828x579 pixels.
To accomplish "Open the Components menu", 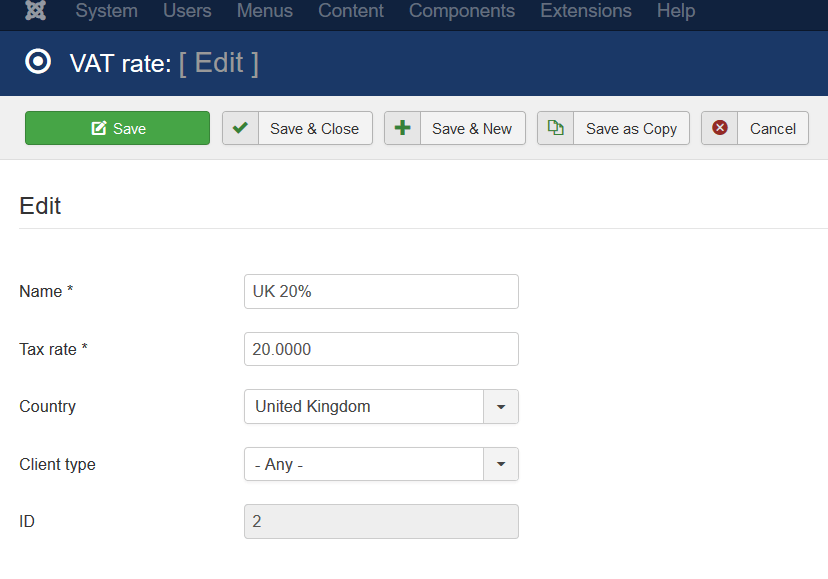I will pos(462,11).
